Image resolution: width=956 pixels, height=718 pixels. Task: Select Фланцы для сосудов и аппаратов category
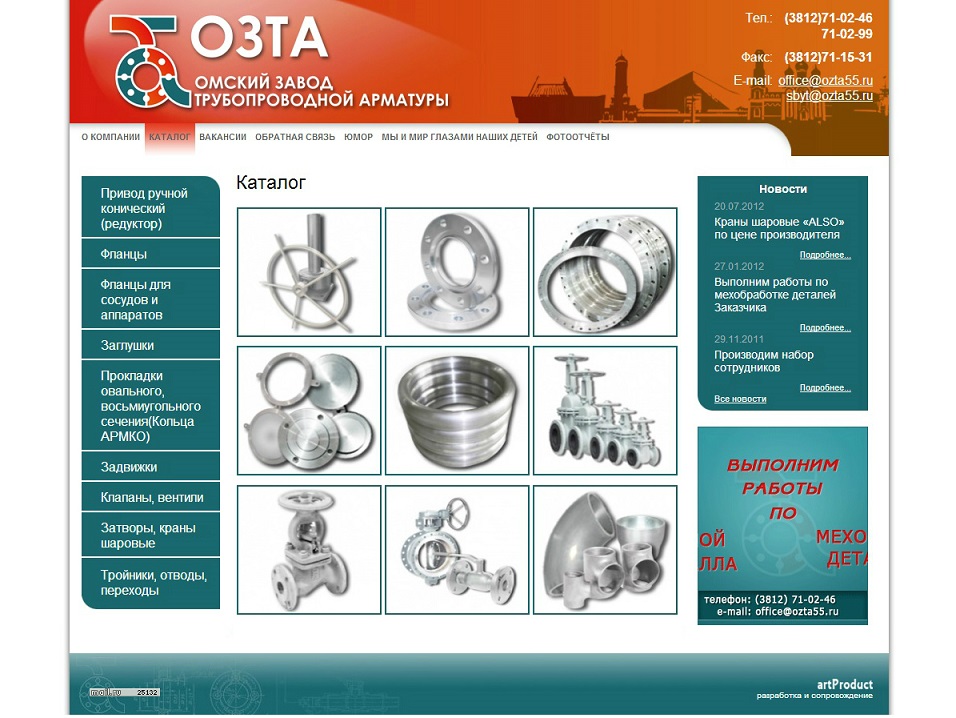click(151, 299)
